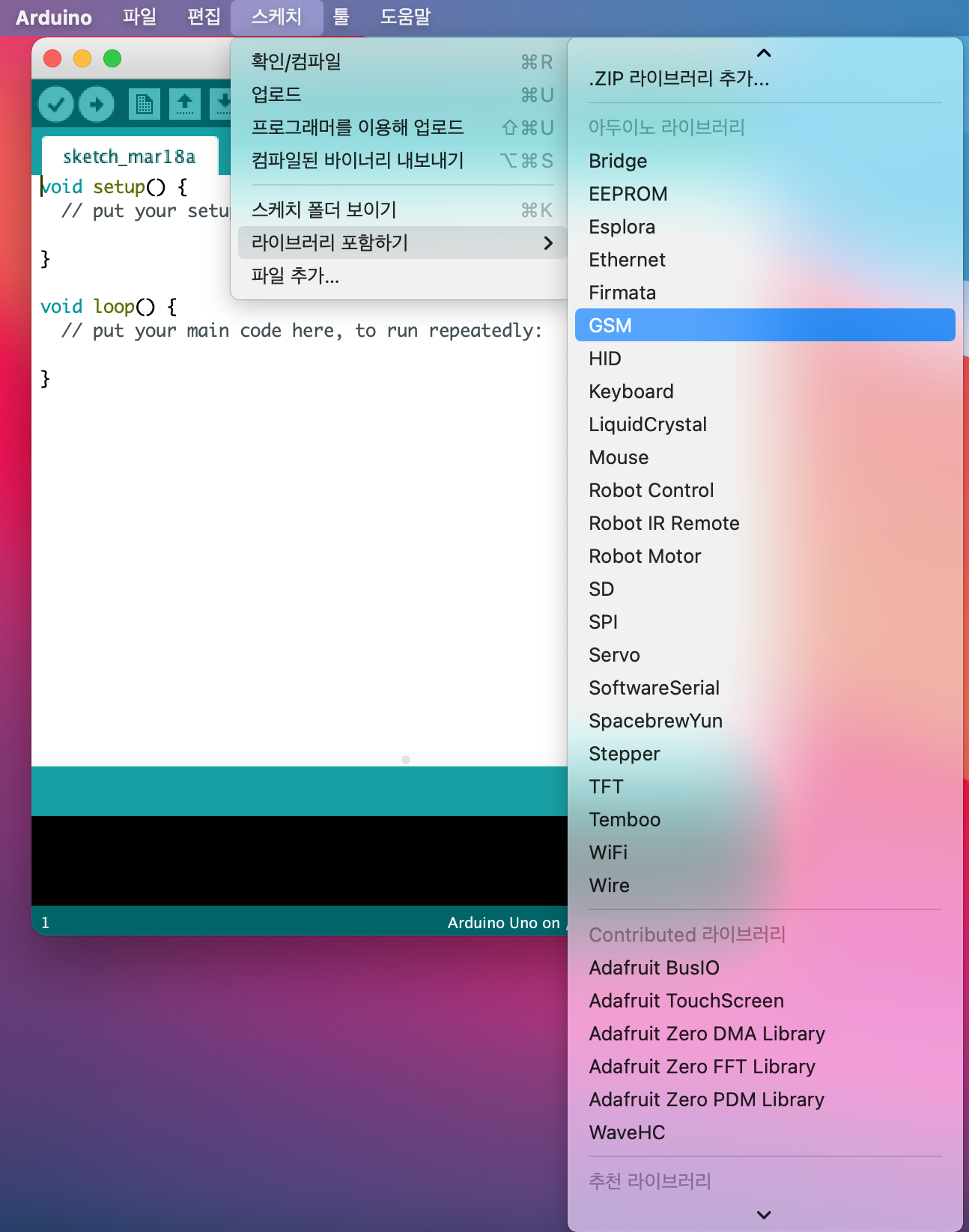Include the Stepper library
Screen dimensions: 969x1232
pyautogui.click(x=765, y=754)
